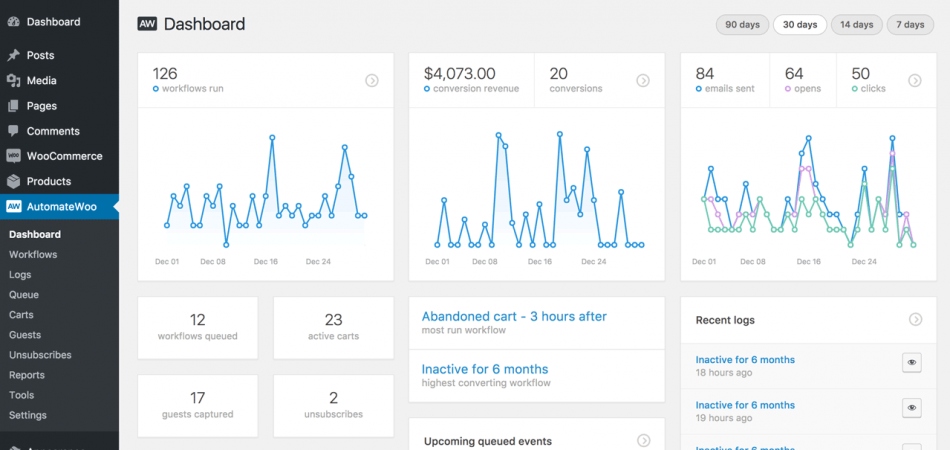Viewport: 950px width, 450px height.
Task: Toggle eye icon on first recent log
Action: pyautogui.click(x=911, y=364)
